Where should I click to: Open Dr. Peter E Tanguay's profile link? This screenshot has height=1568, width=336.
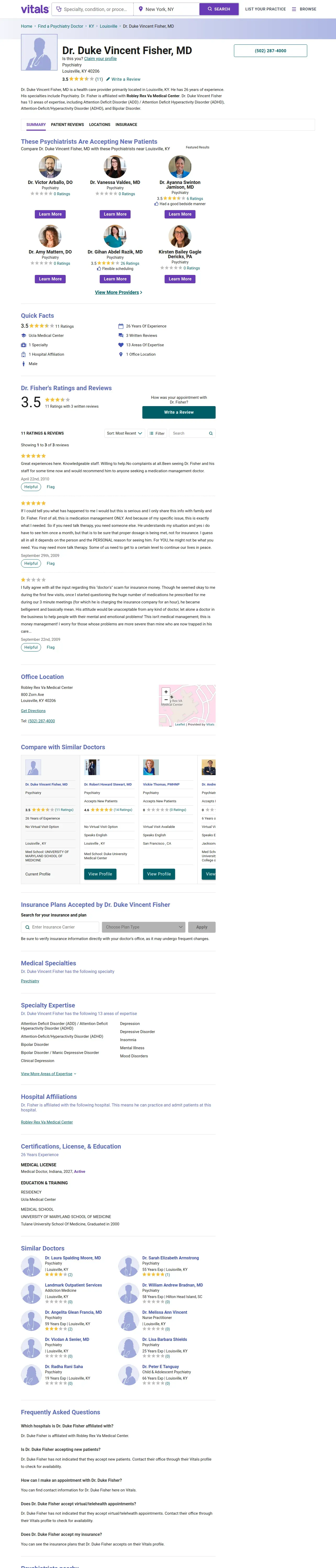point(160,1367)
